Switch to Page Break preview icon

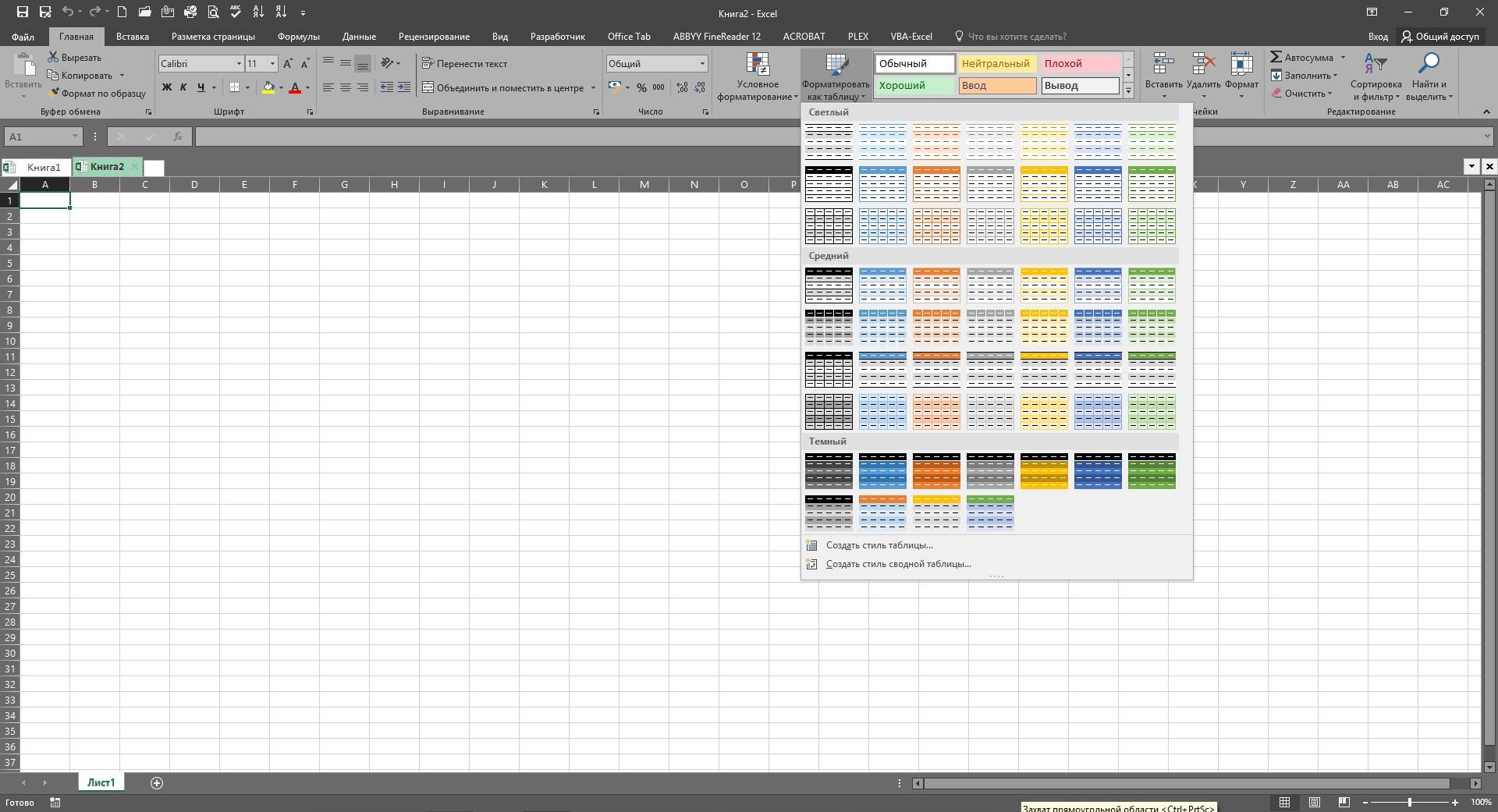[x=1344, y=802]
